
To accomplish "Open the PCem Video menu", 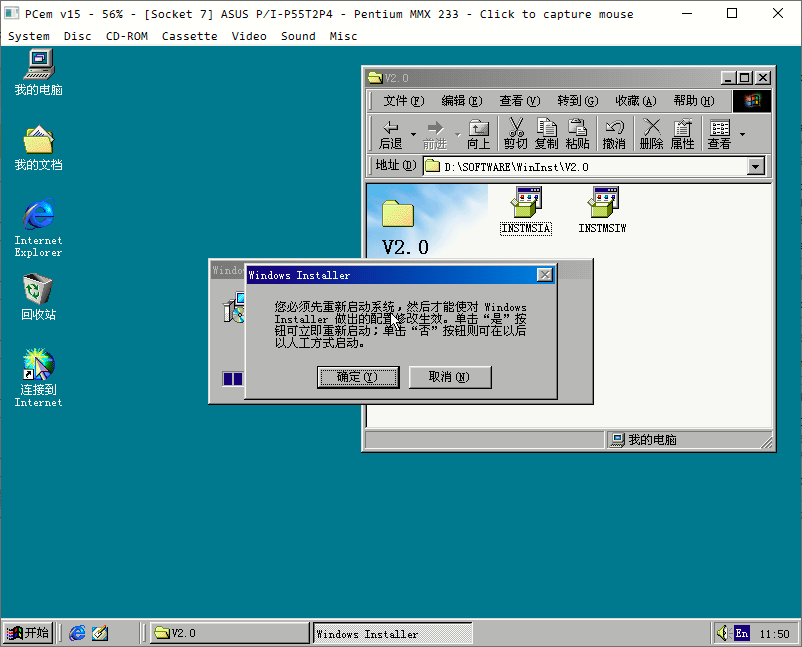I will pyautogui.click(x=249, y=36).
